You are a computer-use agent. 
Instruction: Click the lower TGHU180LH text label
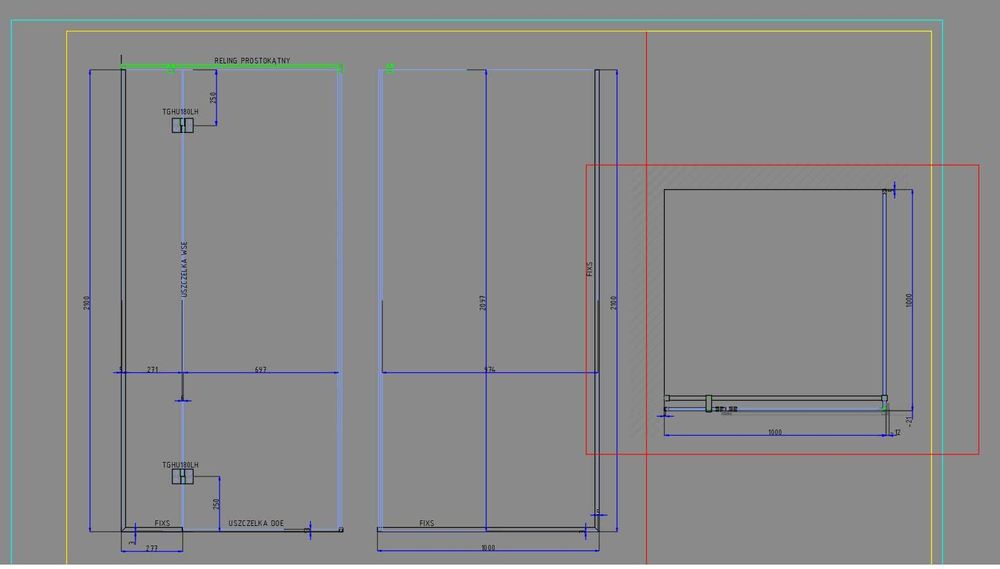180,465
